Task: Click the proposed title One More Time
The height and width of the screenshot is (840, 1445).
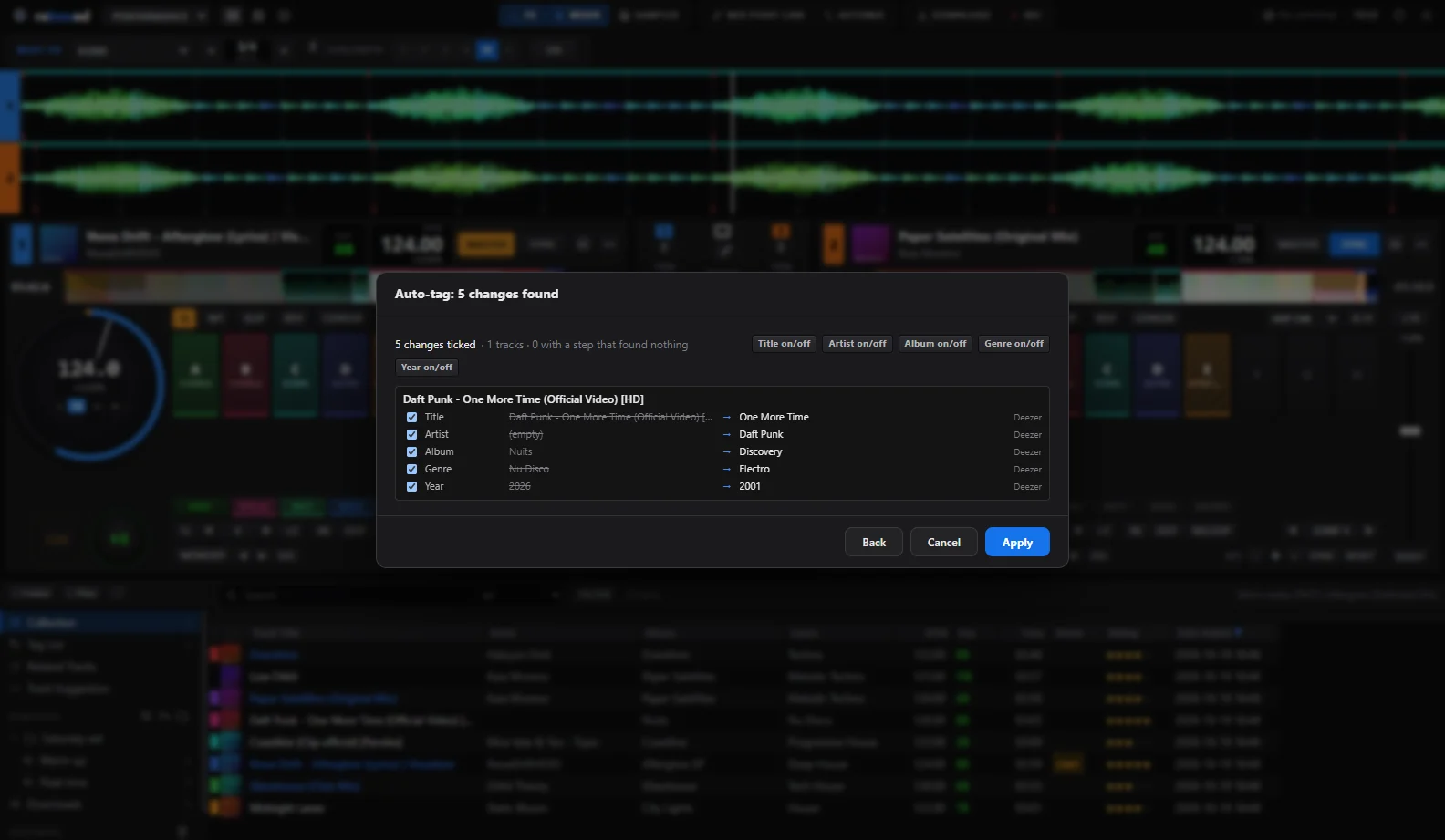Action: pyautogui.click(x=774, y=417)
